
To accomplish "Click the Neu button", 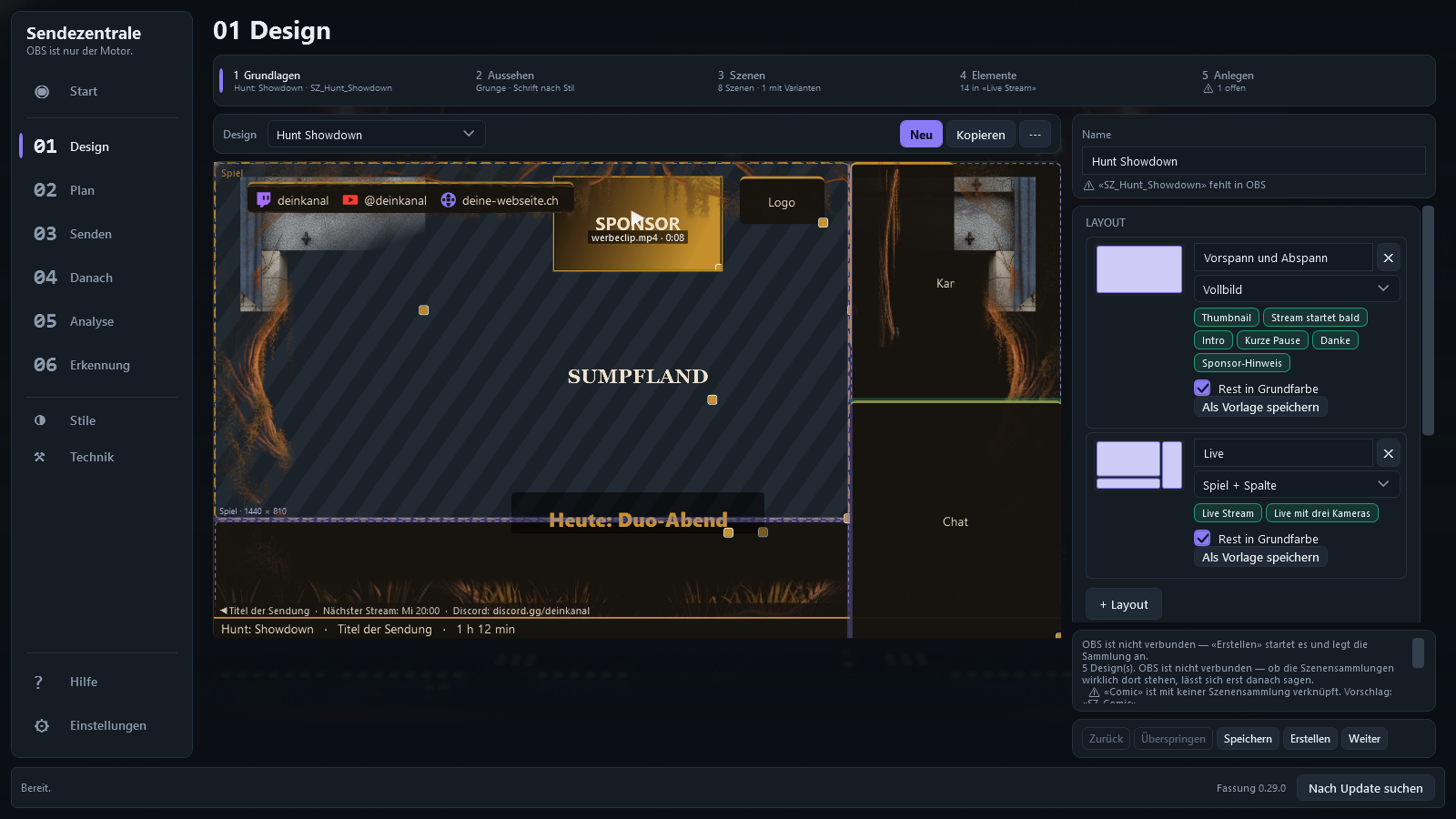I will [921, 135].
